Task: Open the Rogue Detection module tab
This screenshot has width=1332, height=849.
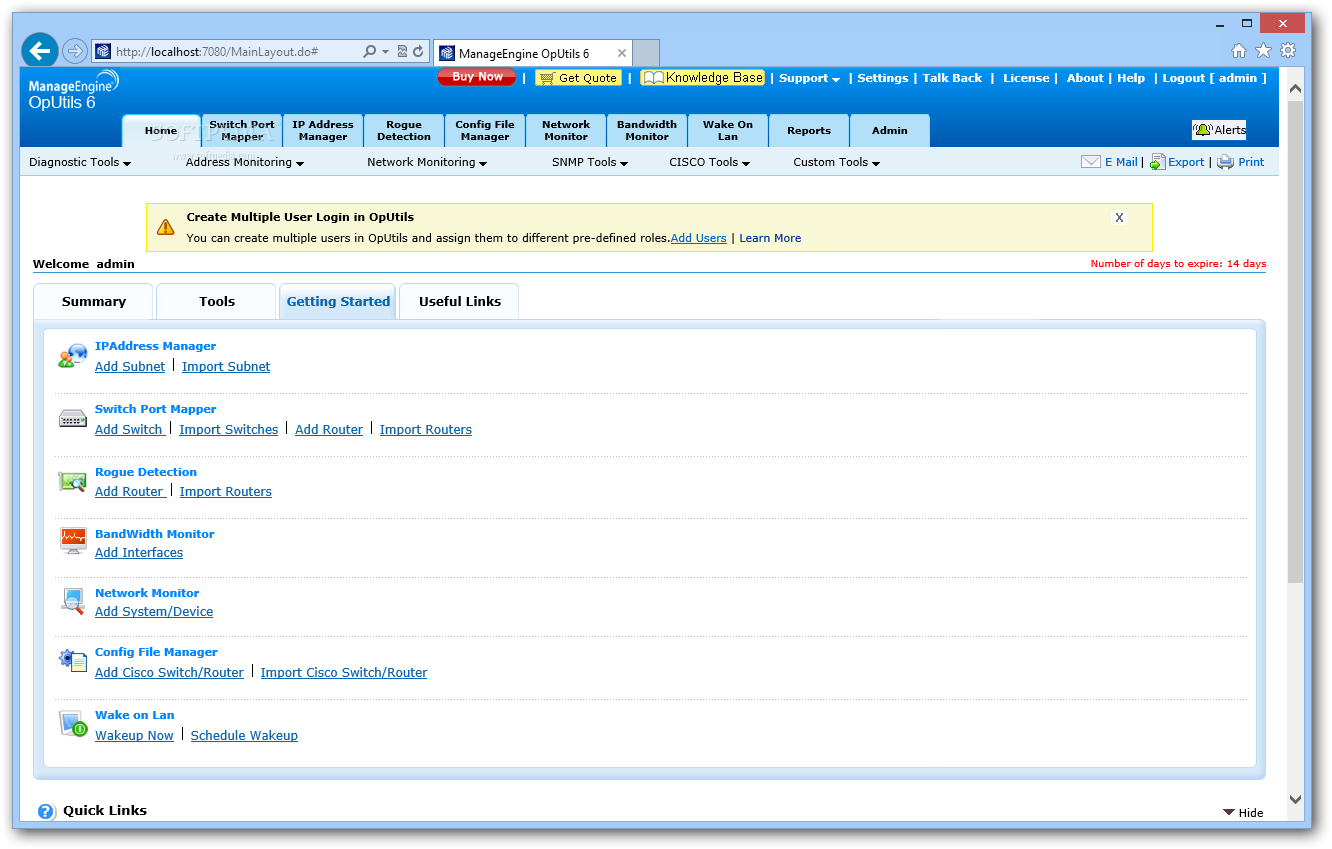Action: coord(404,131)
